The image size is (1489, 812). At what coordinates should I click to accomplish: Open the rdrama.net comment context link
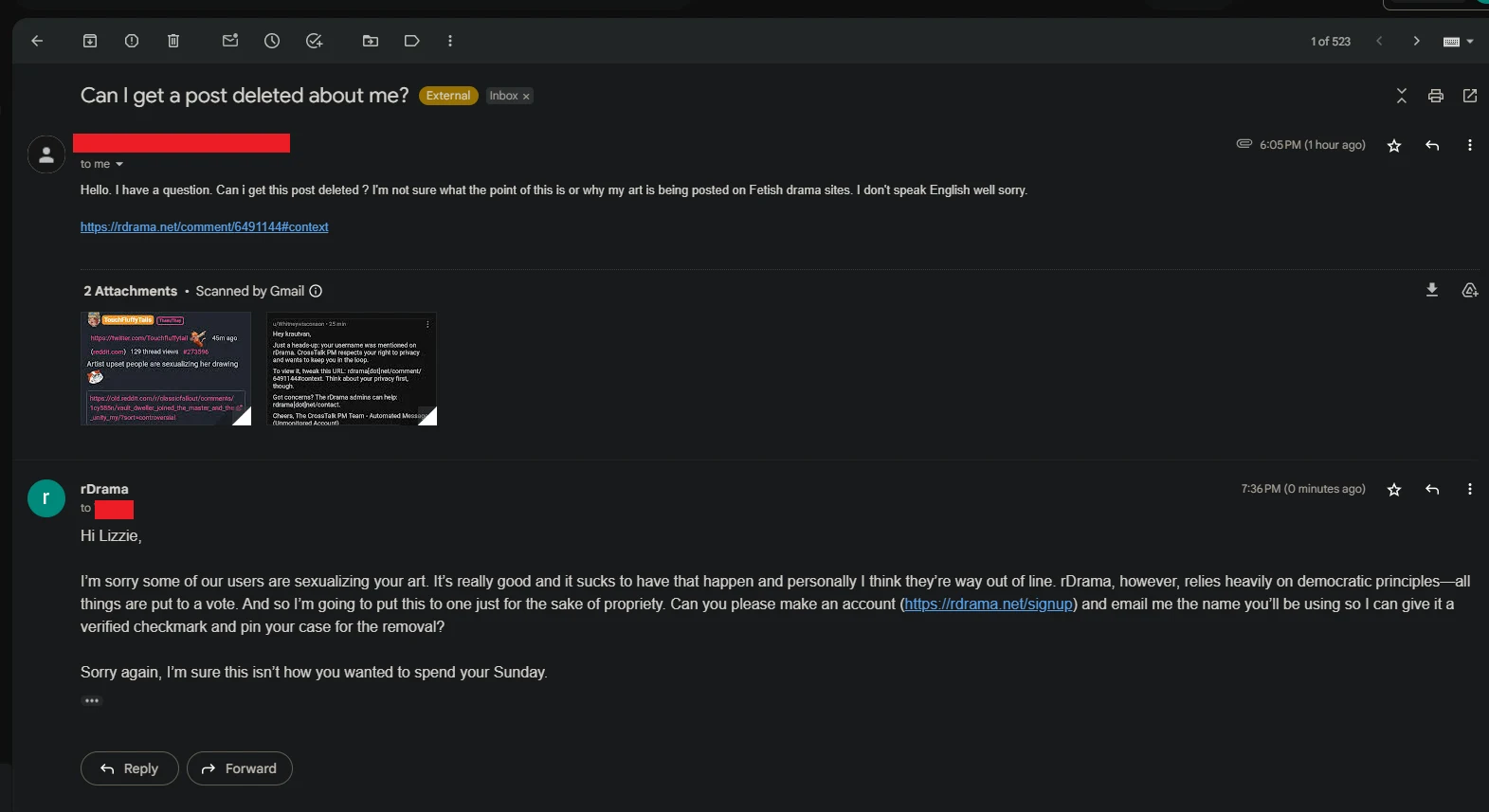coord(204,227)
